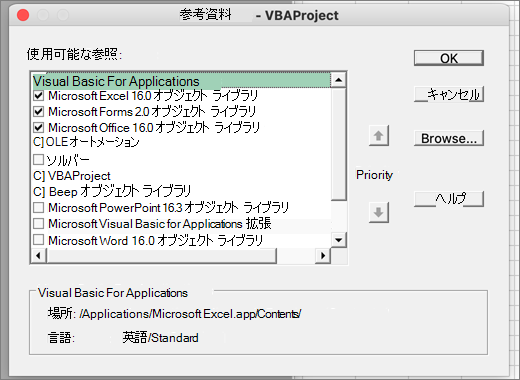Open the Browse... file dialog
This screenshot has width=520, height=380.
pyautogui.click(x=449, y=138)
